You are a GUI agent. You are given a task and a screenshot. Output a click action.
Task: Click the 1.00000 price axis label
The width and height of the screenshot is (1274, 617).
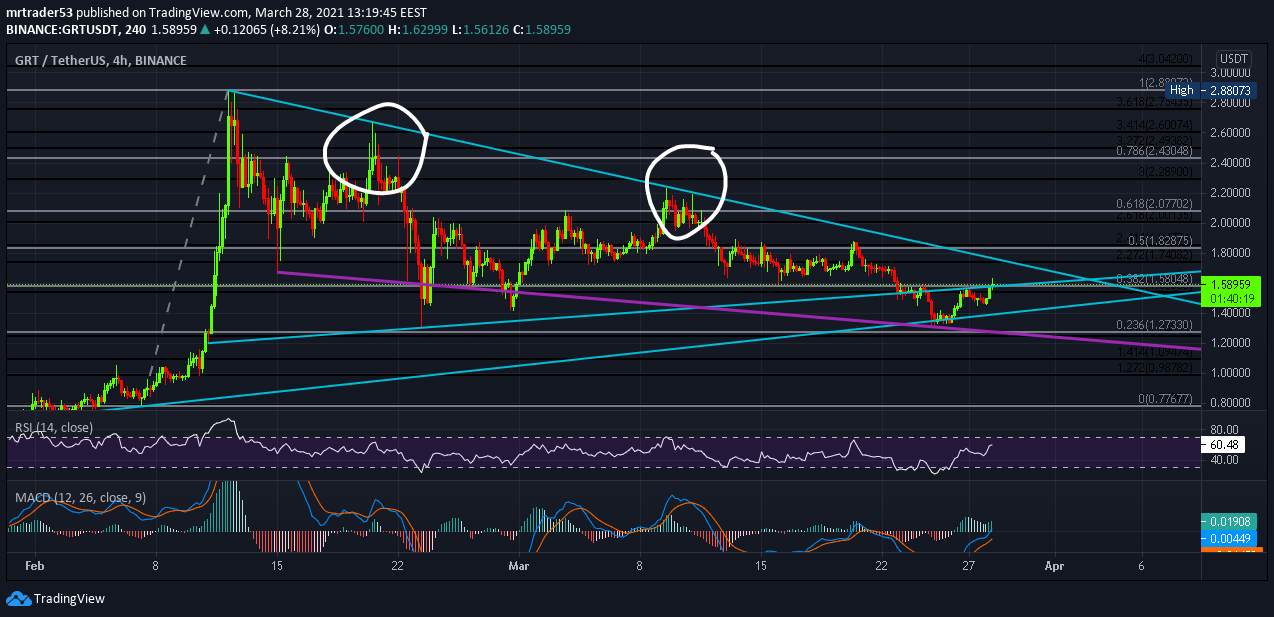pyautogui.click(x=1231, y=373)
